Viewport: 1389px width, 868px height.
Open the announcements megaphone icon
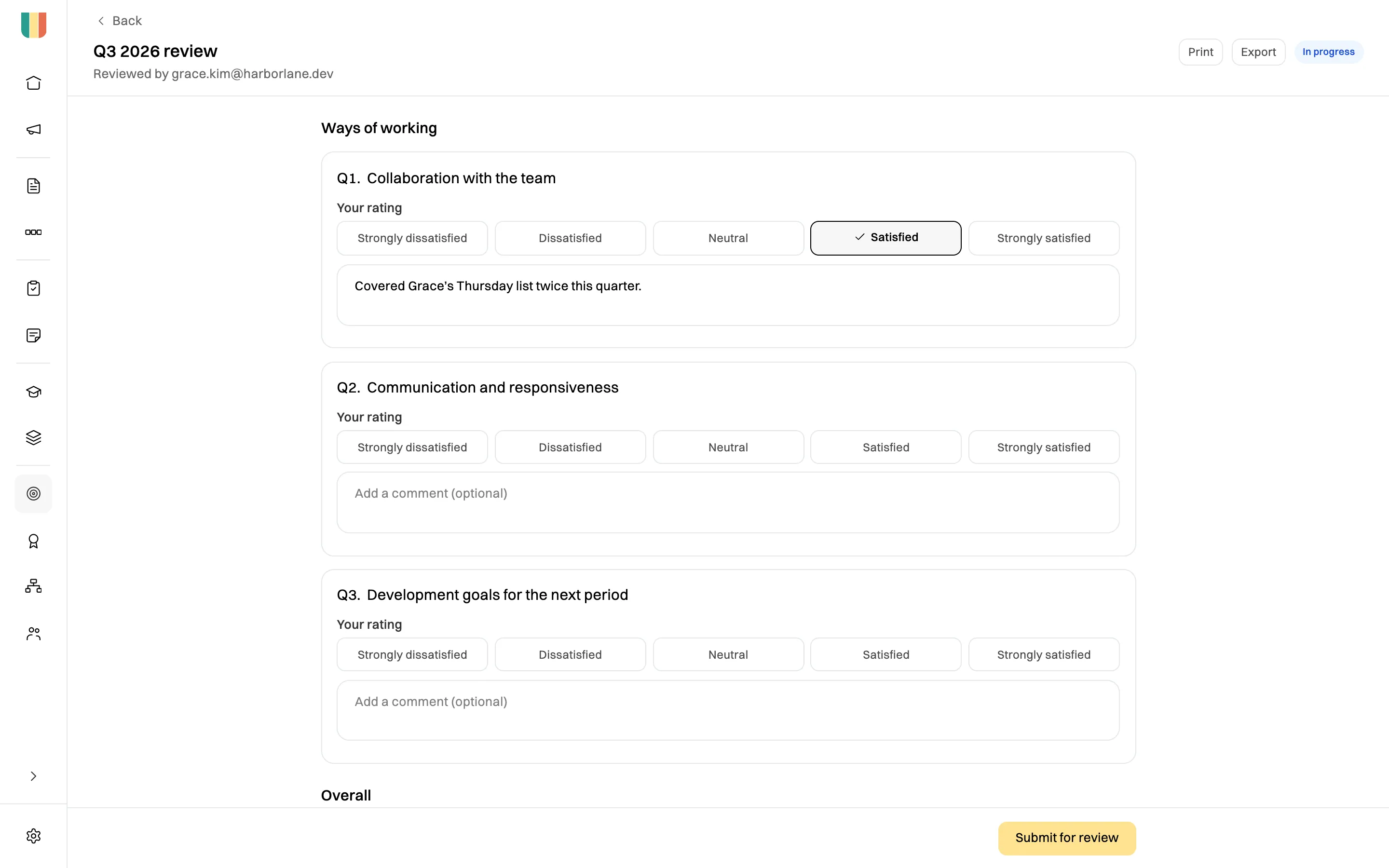pos(33,129)
